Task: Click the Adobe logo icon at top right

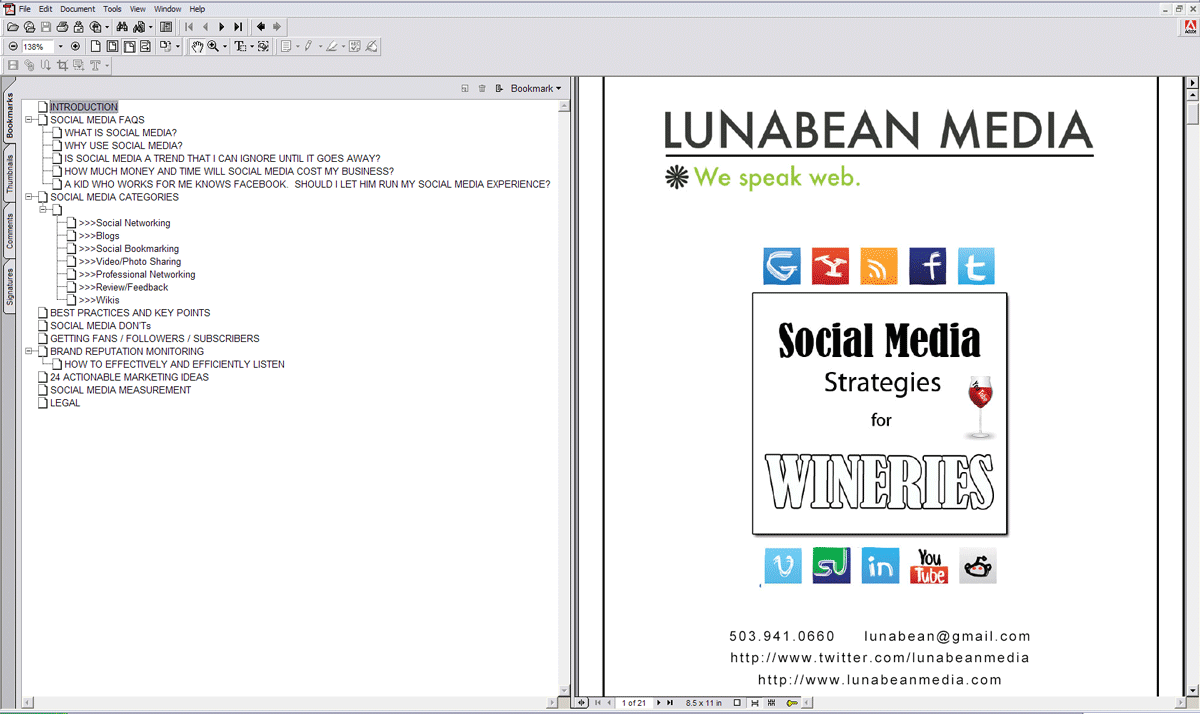Action: coord(1190,27)
